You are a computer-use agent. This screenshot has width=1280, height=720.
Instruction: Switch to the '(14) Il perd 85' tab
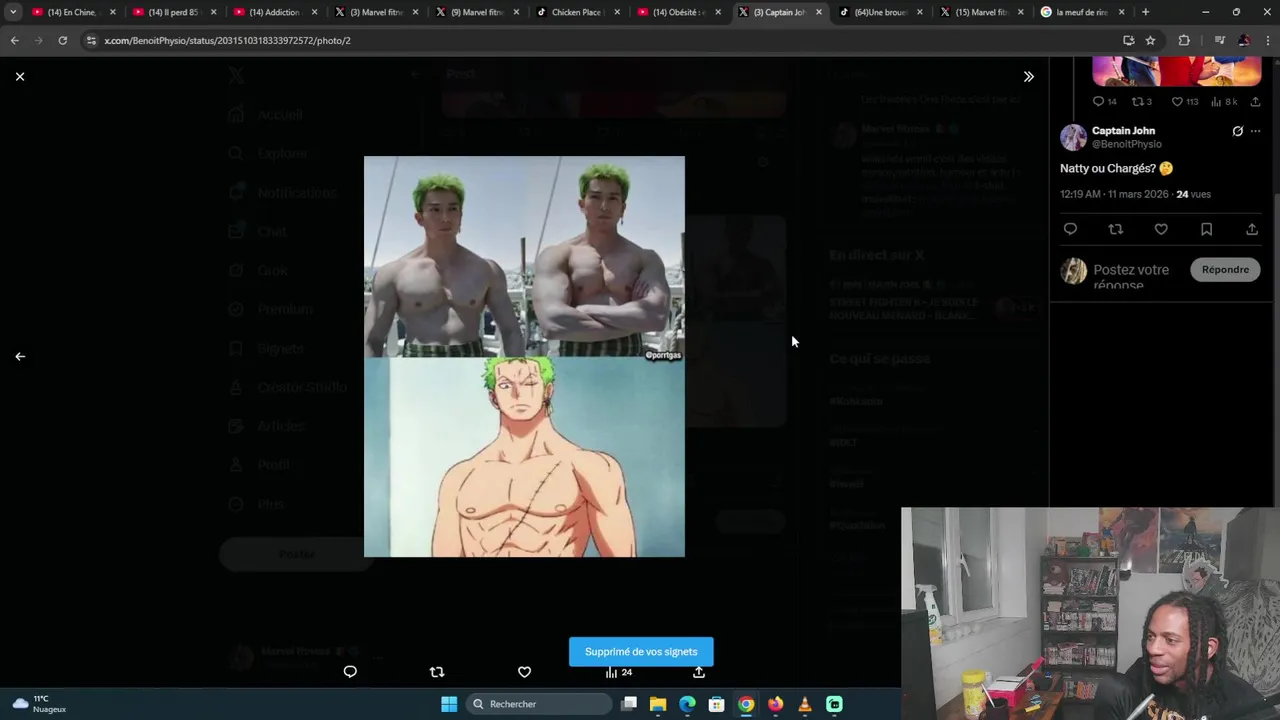click(172, 12)
